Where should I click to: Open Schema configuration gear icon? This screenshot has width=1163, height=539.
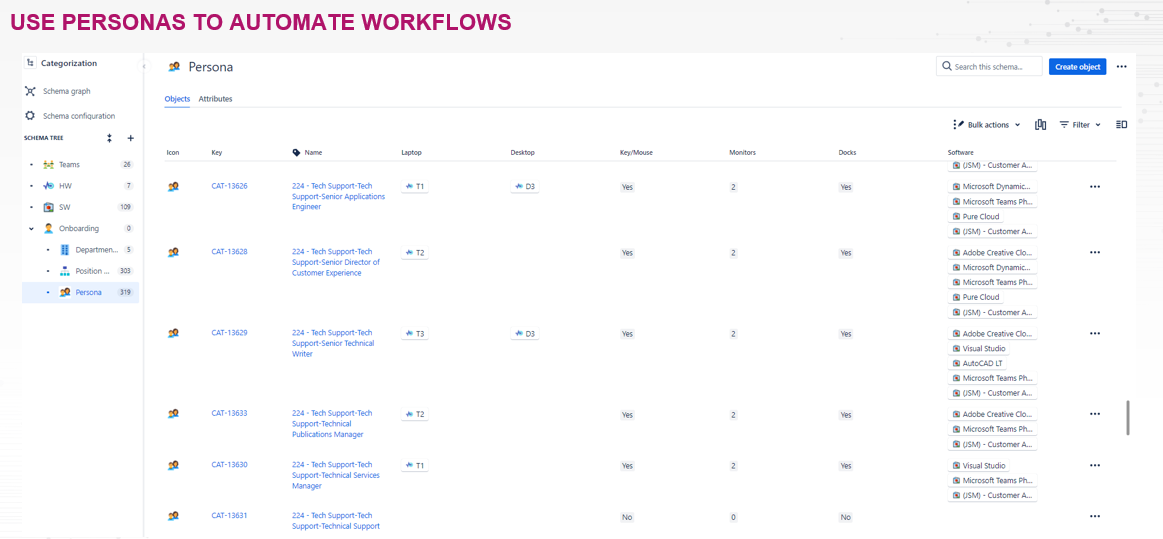click(30, 116)
